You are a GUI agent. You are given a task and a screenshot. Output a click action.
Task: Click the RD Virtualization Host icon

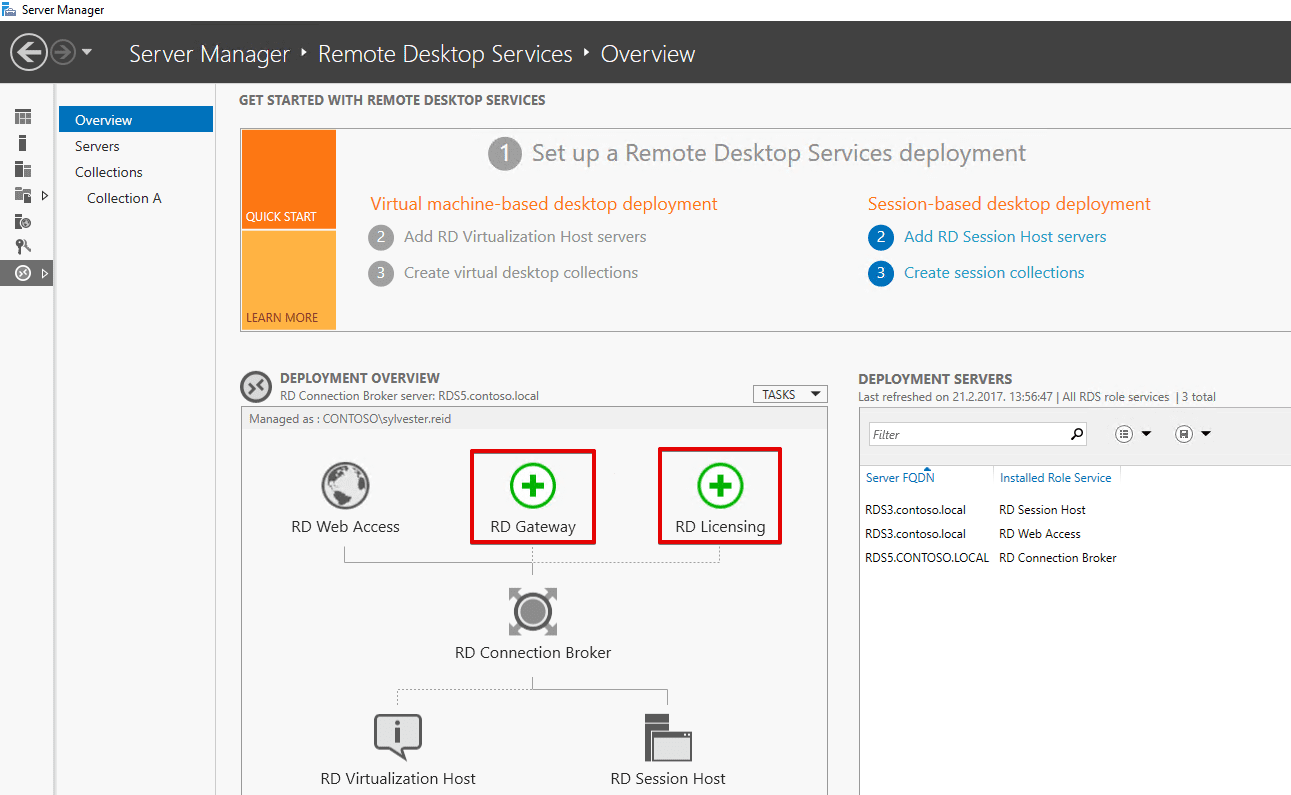point(398,737)
